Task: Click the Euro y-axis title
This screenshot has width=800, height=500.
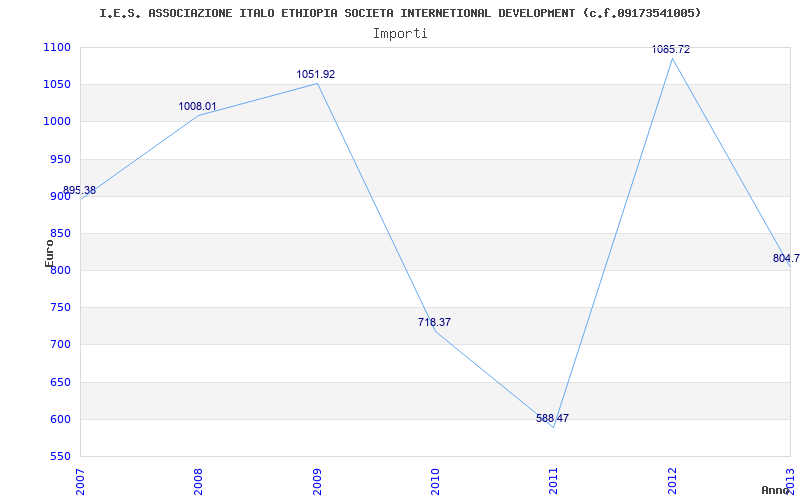Action: click(x=49, y=254)
